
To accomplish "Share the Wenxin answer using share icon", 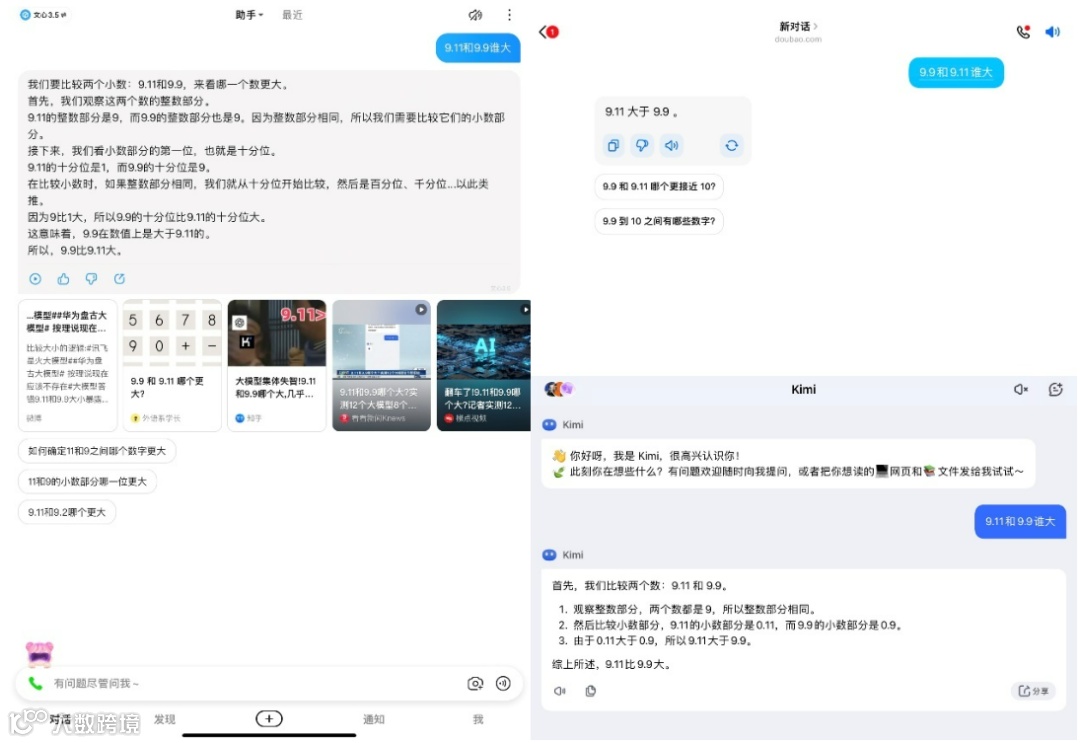I will [x=119, y=278].
